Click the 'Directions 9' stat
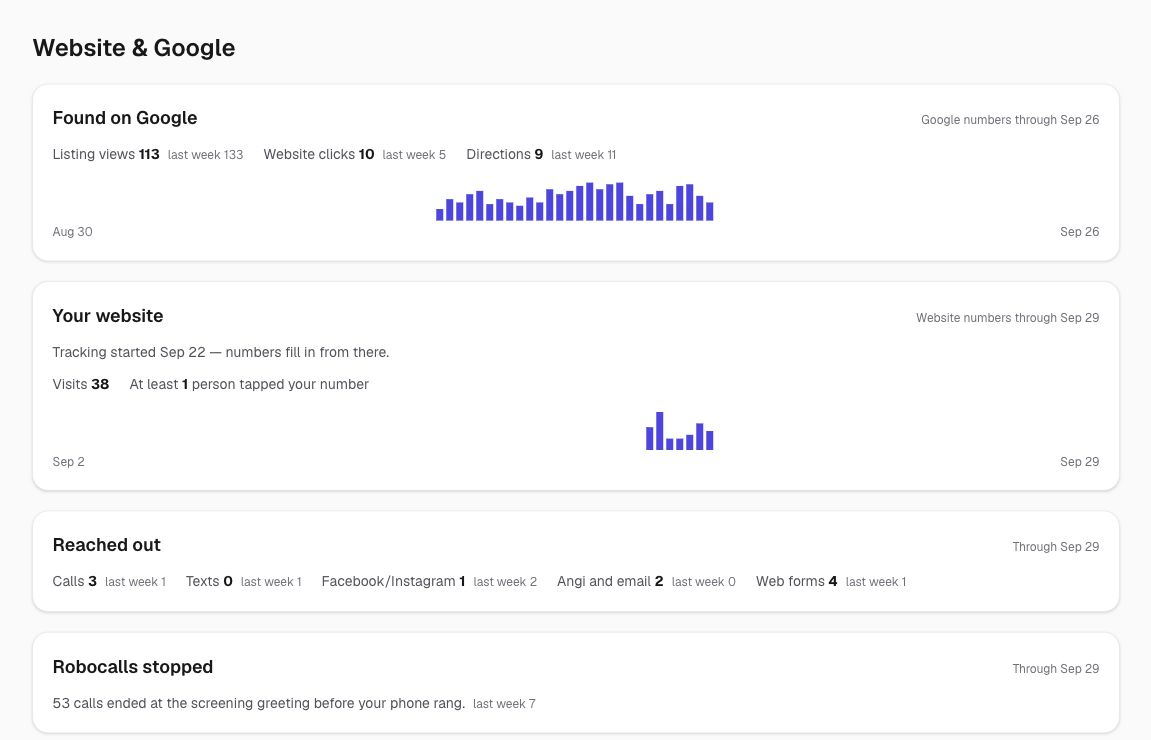Image resolution: width=1151 pixels, height=740 pixels. tap(504, 154)
